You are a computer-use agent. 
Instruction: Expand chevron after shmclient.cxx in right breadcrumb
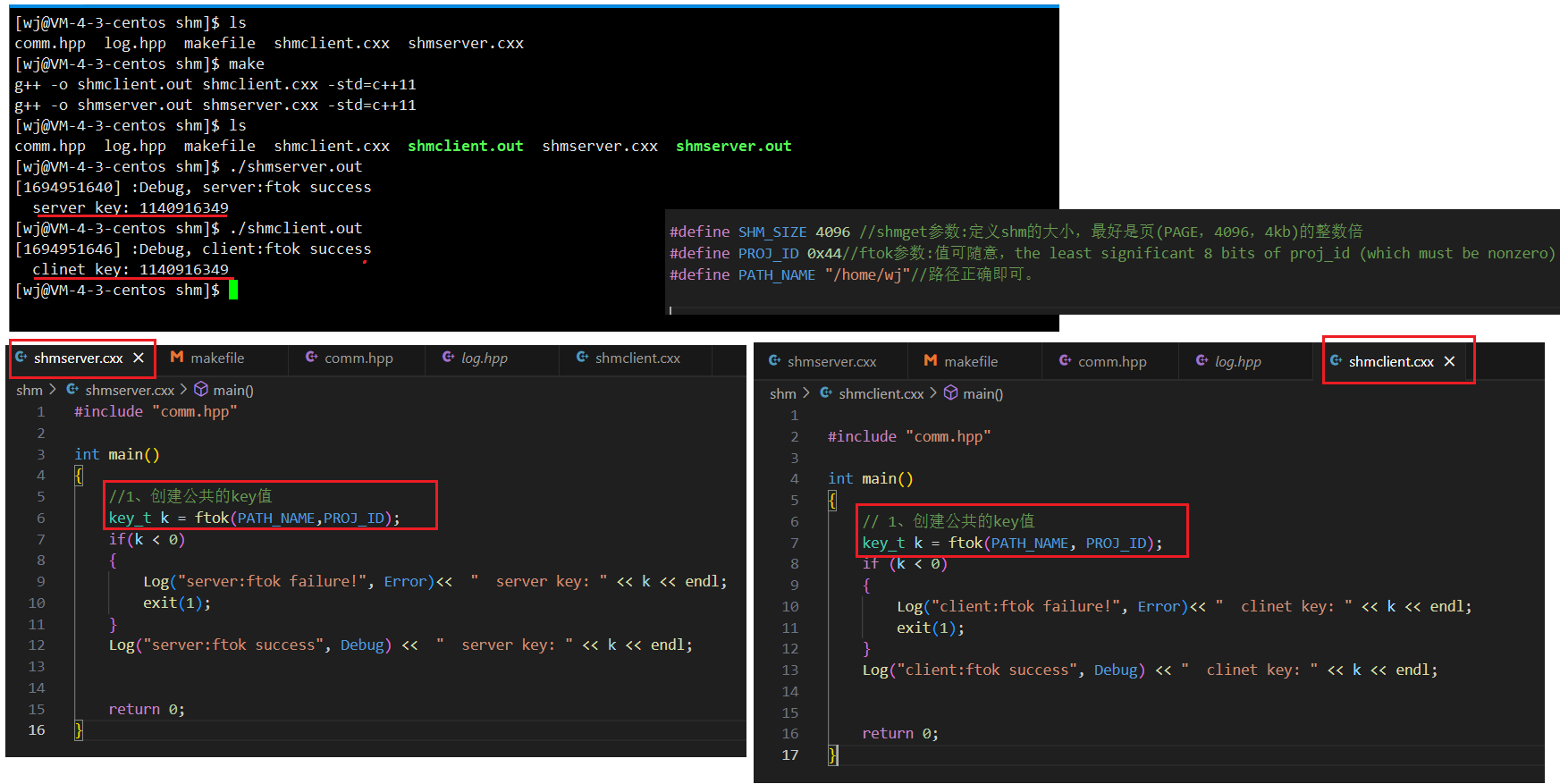(933, 392)
